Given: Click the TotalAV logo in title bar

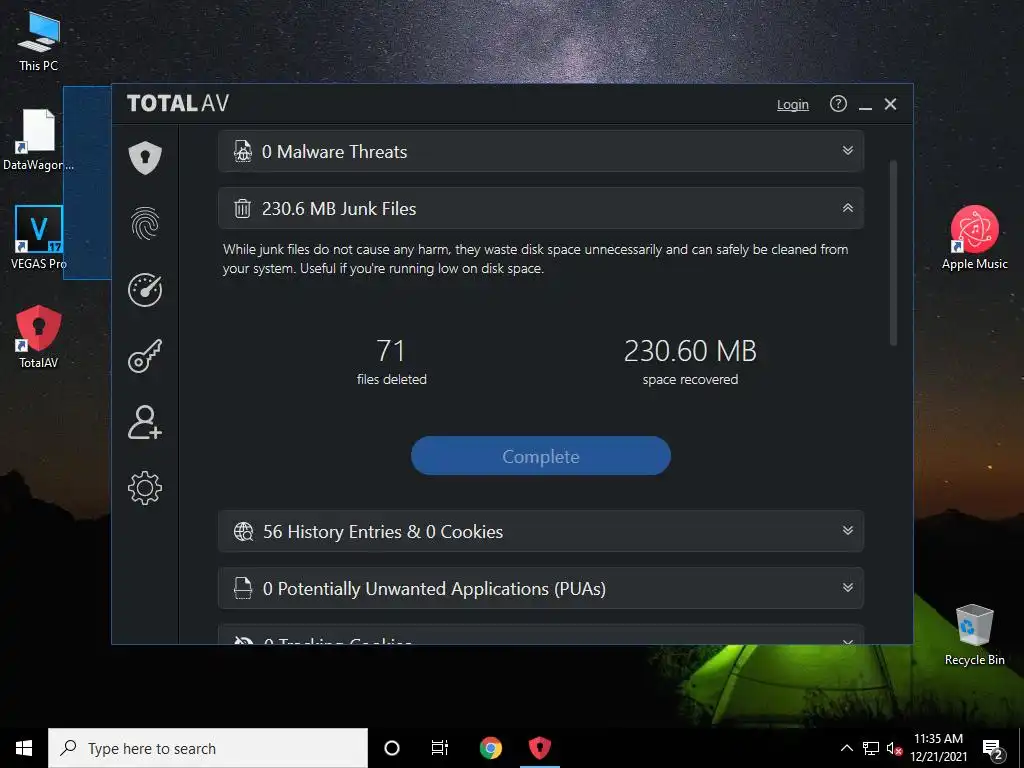Looking at the screenshot, I should [x=178, y=103].
